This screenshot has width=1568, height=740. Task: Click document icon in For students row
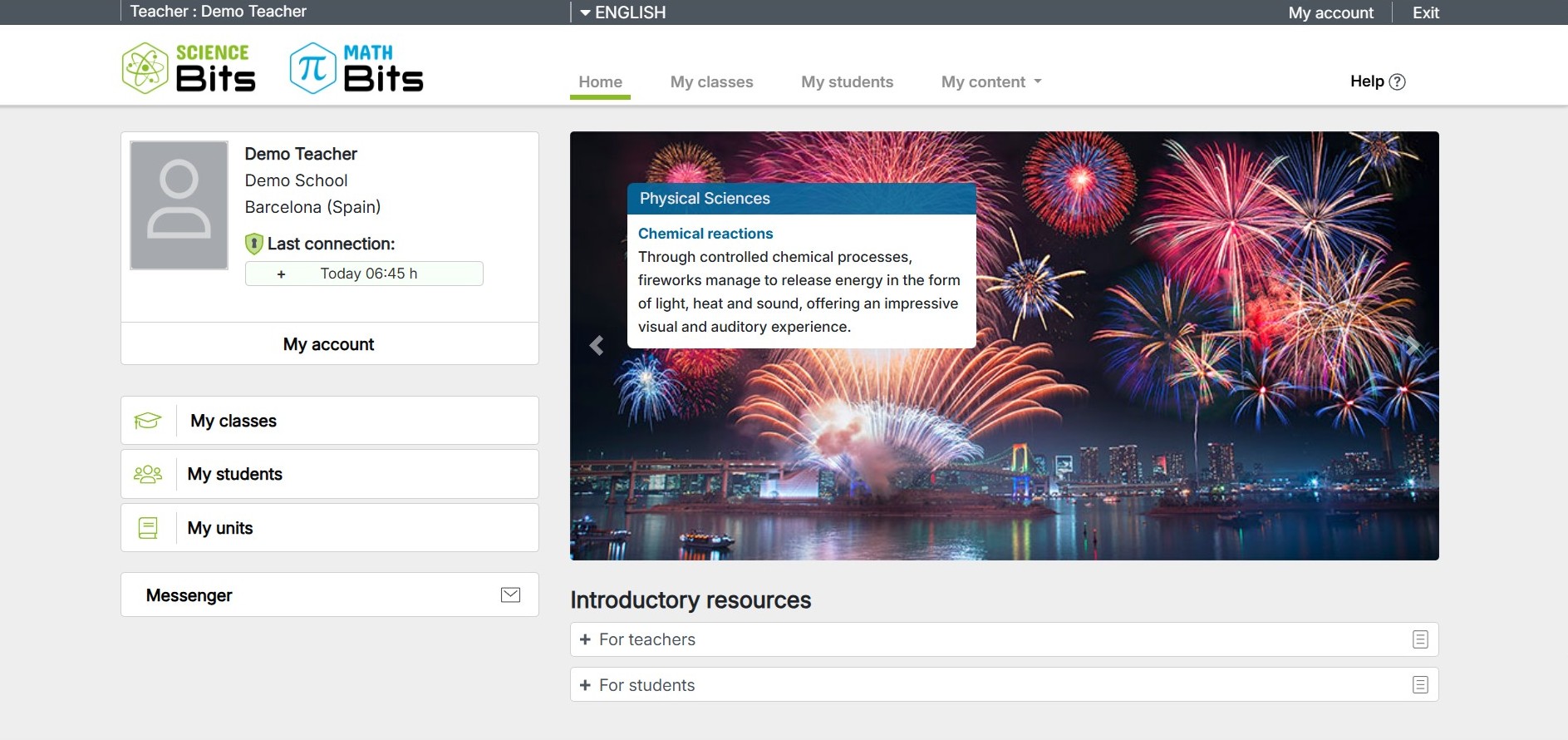(x=1420, y=685)
